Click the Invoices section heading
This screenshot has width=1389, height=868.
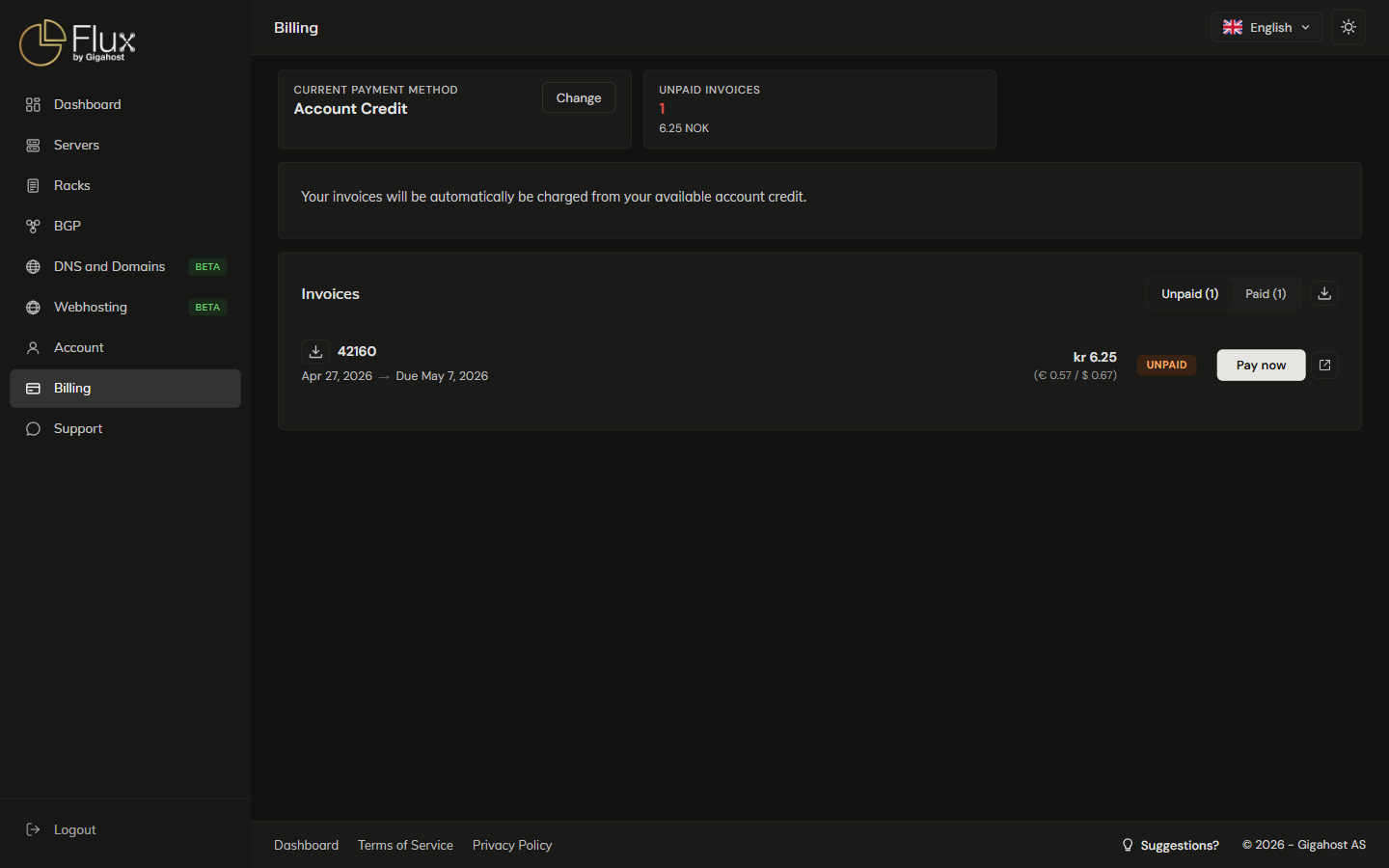click(330, 294)
